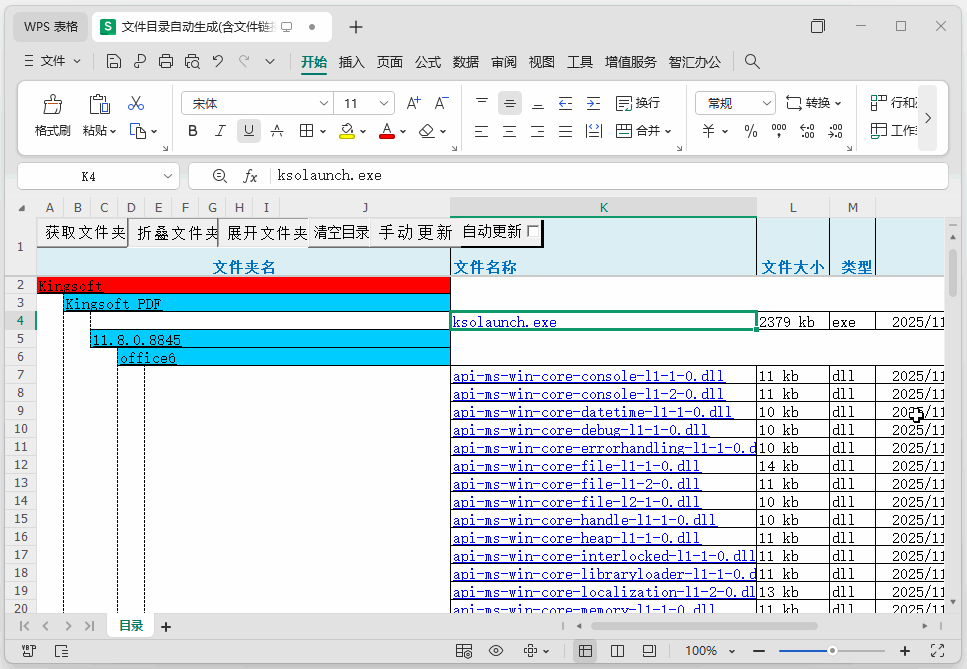The width and height of the screenshot is (967, 669).
Task: Click the 展开文件夹 button
Action: pyautogui.click(x=264, y=232)
